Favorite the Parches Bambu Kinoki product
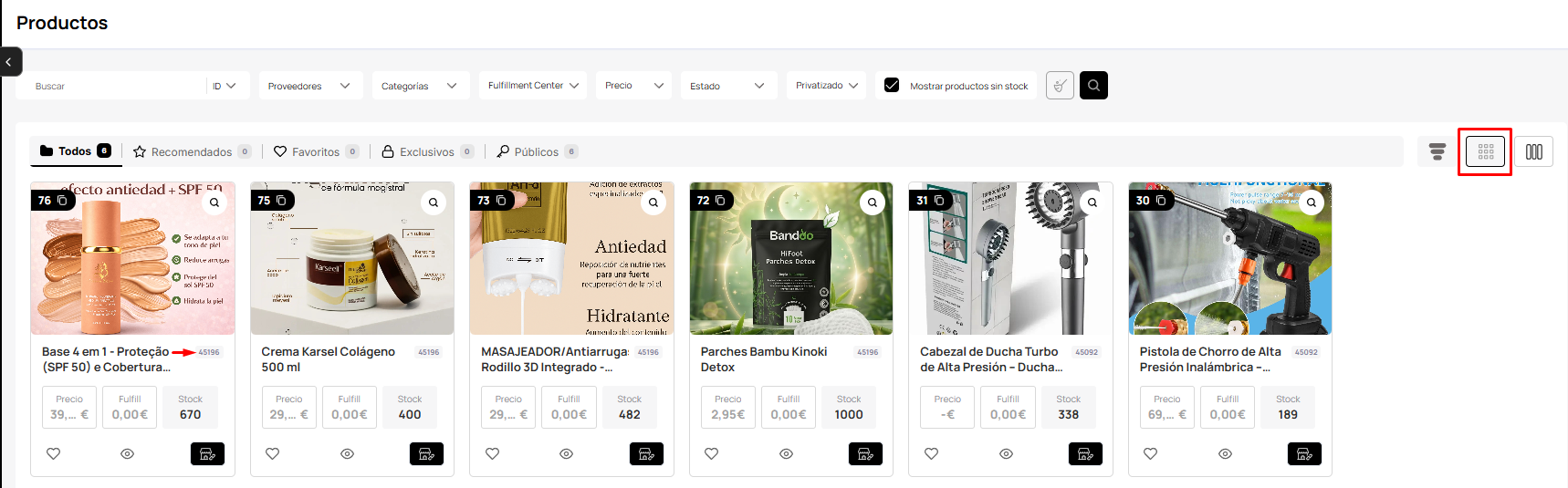Image resolution: width=1568 pixels, height=488 pixels. (711, 453)
